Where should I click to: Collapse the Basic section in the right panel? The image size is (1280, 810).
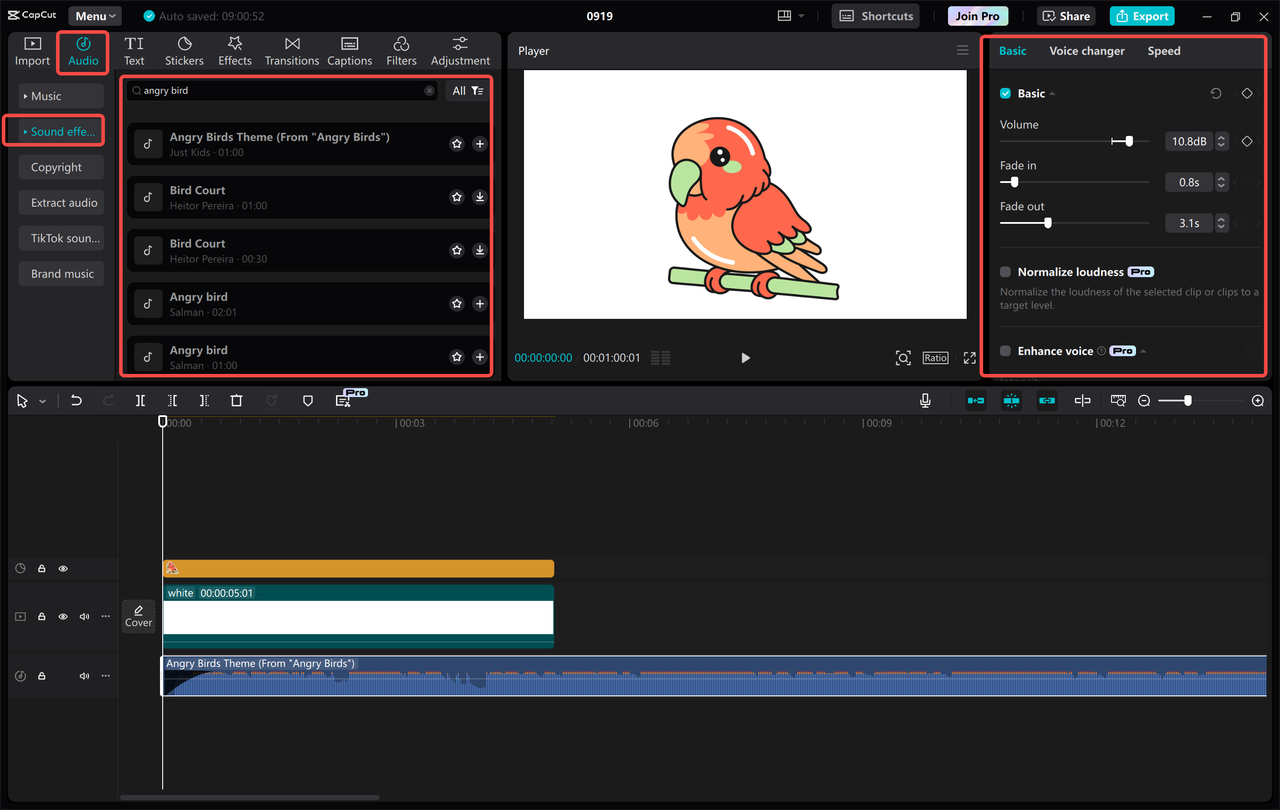pyautogui.click(x=1055, y=93)
